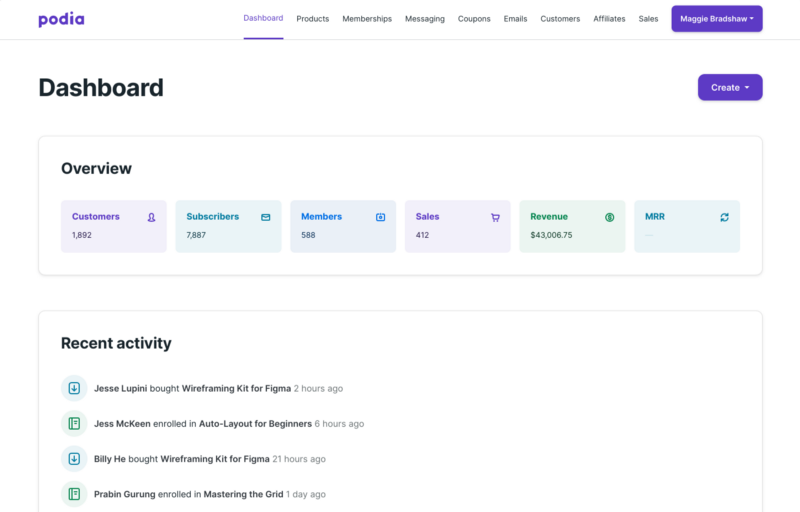Open the Memberships tab

367,19
